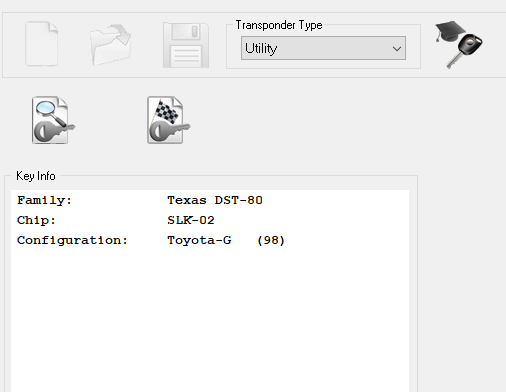Open the Transponder Type dropdown

pyautogui.click(x=323, y=48)
